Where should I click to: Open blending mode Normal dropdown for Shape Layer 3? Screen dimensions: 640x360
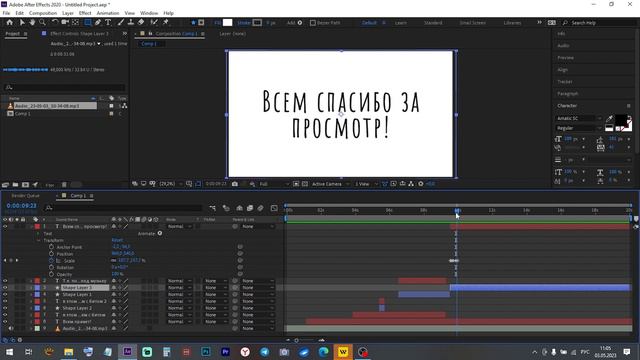[x=180, y=288]
